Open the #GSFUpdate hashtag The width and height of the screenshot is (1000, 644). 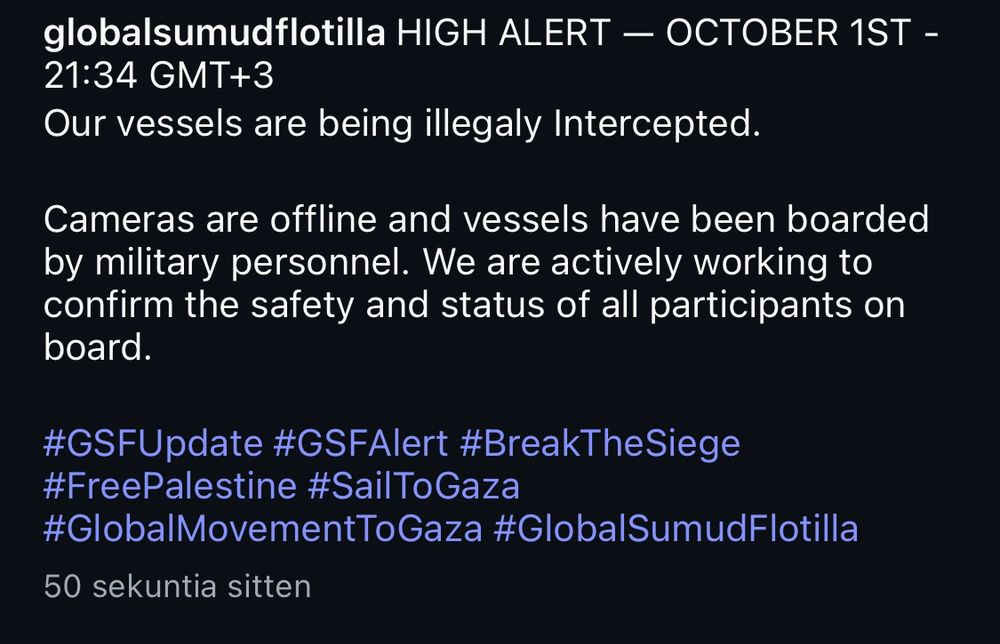pos(152,442)
